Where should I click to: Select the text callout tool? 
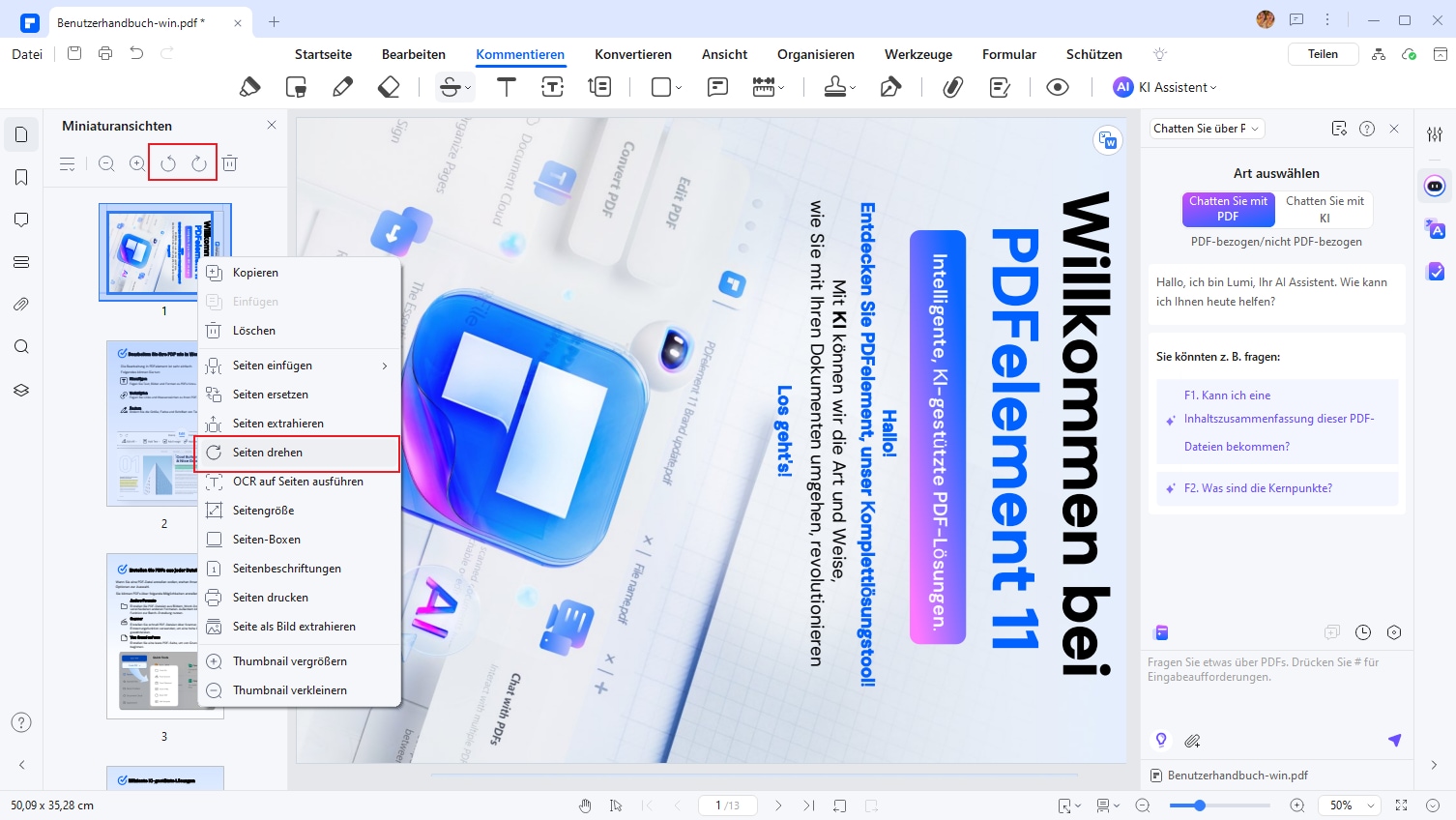[x=599, y=87]
